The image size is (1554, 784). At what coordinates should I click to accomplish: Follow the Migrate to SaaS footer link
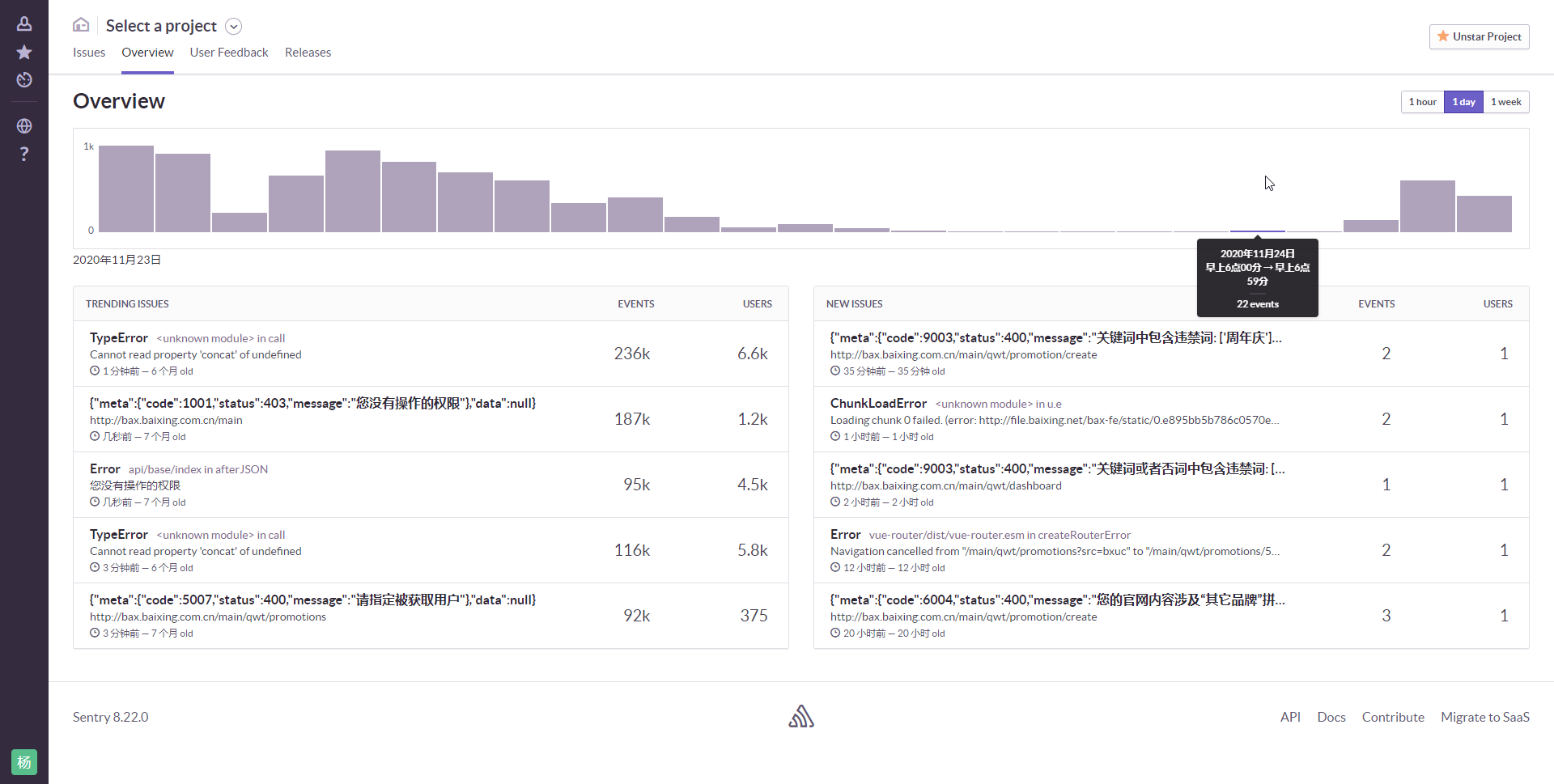pyautogui.click(x=1484, y=717)
